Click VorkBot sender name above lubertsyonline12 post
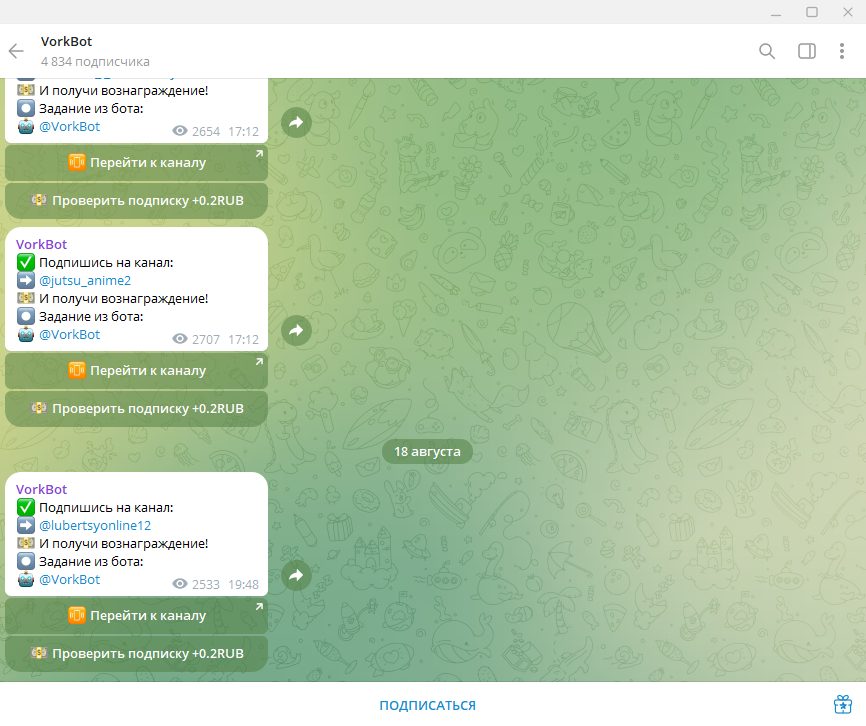 [x=41, y=489]
